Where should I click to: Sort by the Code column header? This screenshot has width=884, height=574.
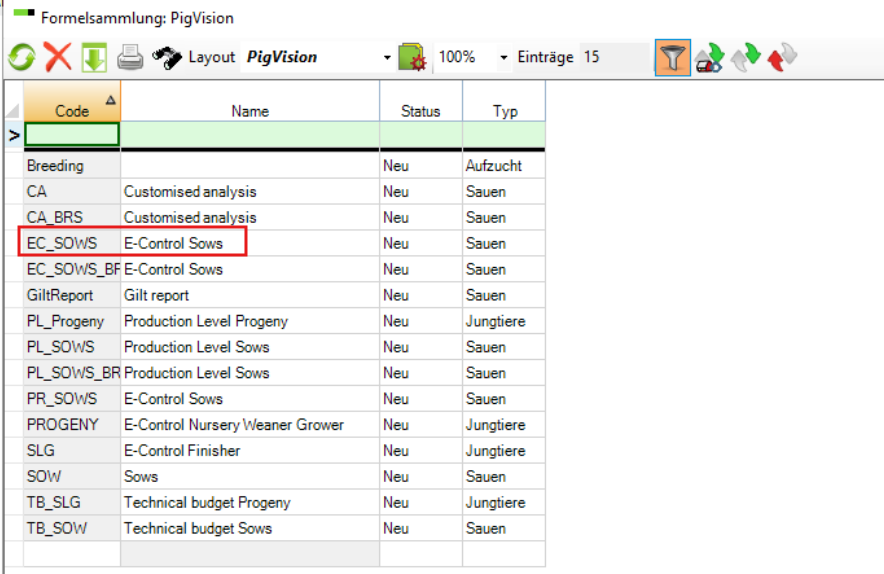pos(72,101)
